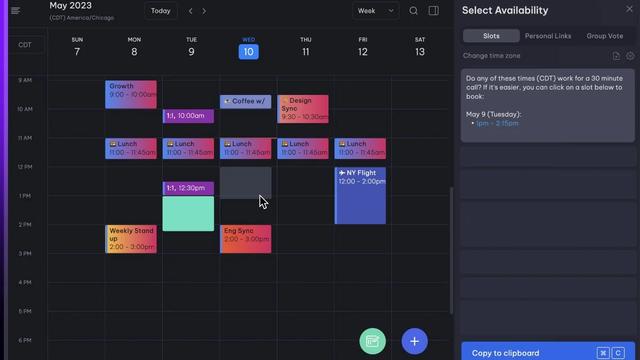Open Wednesday's Lunch event
Viewport: 640px width, 360px height.
pos(245,149)
